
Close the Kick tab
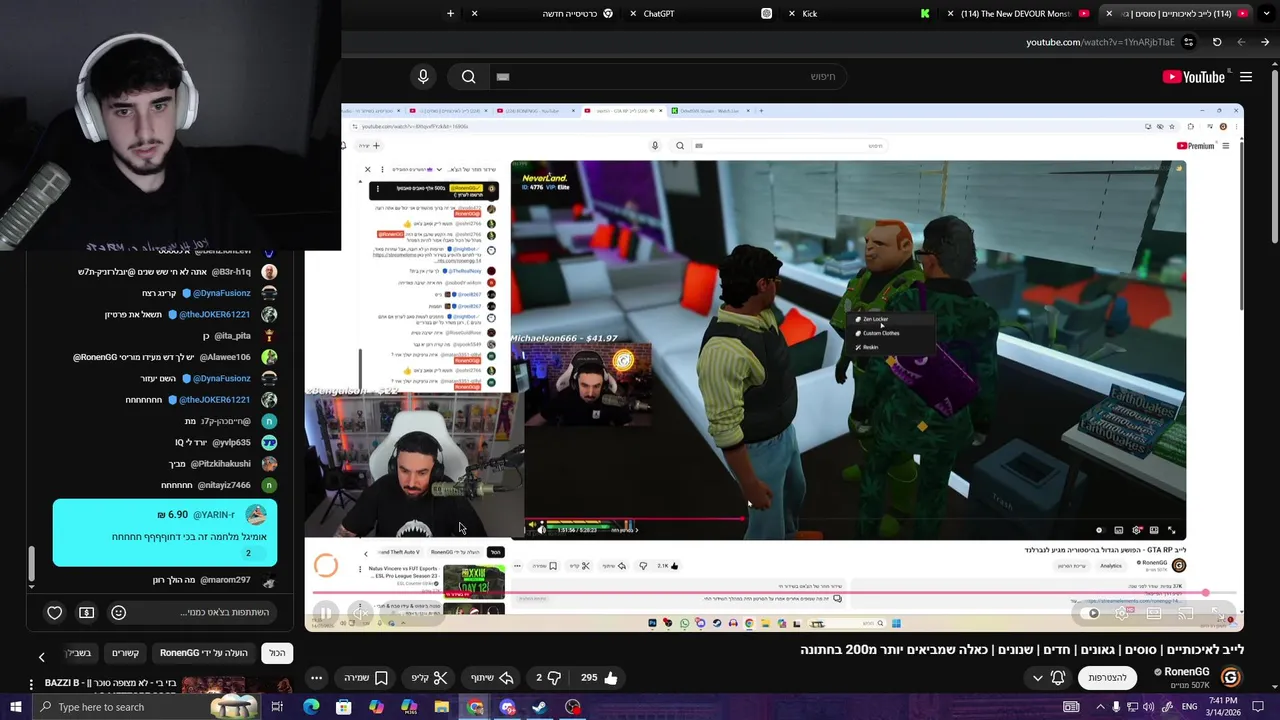[x=792, y=14]
